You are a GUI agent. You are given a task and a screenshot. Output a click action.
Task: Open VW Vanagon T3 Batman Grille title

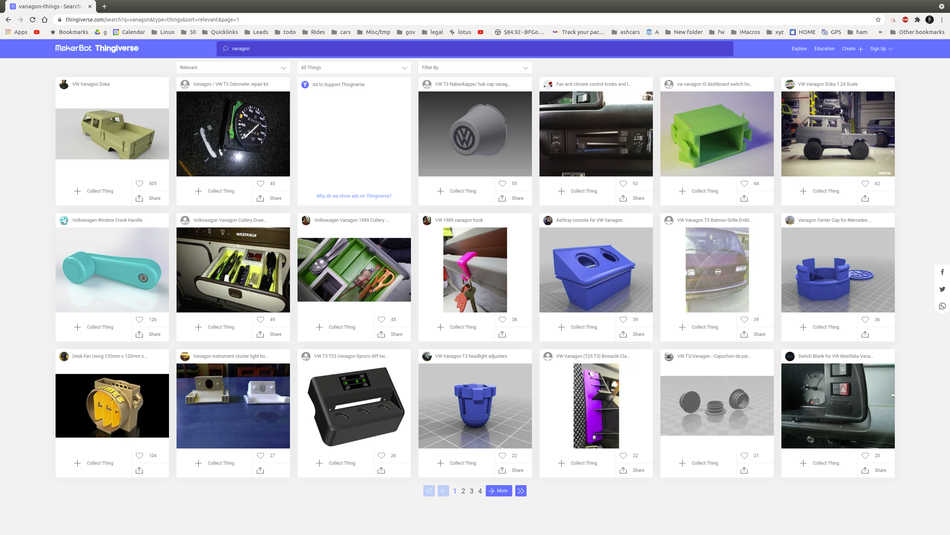714,220
